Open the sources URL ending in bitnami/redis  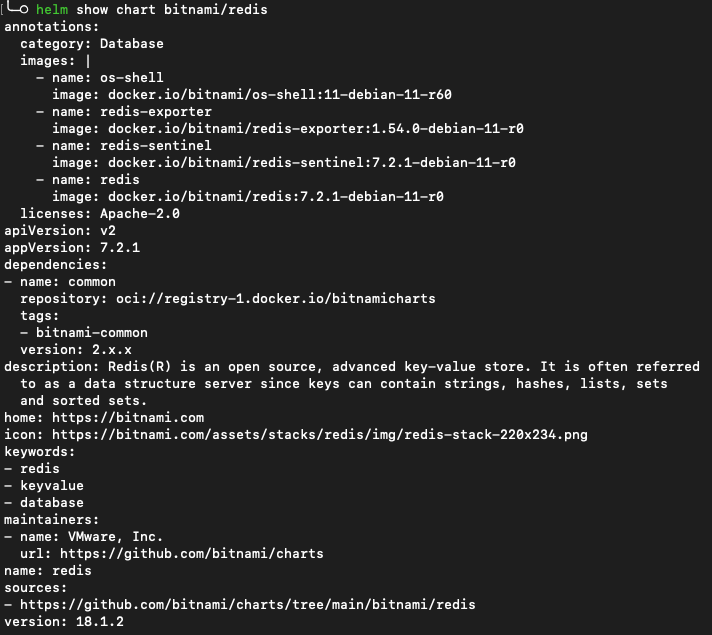point(247,605)
